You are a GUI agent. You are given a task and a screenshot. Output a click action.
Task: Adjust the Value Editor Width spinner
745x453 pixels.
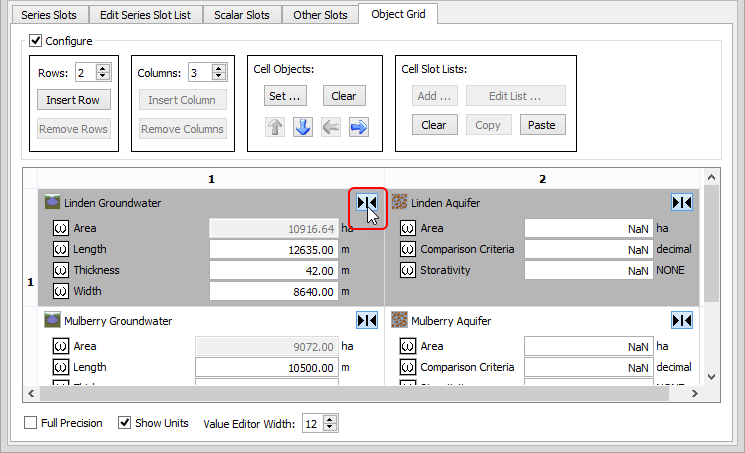331,424
